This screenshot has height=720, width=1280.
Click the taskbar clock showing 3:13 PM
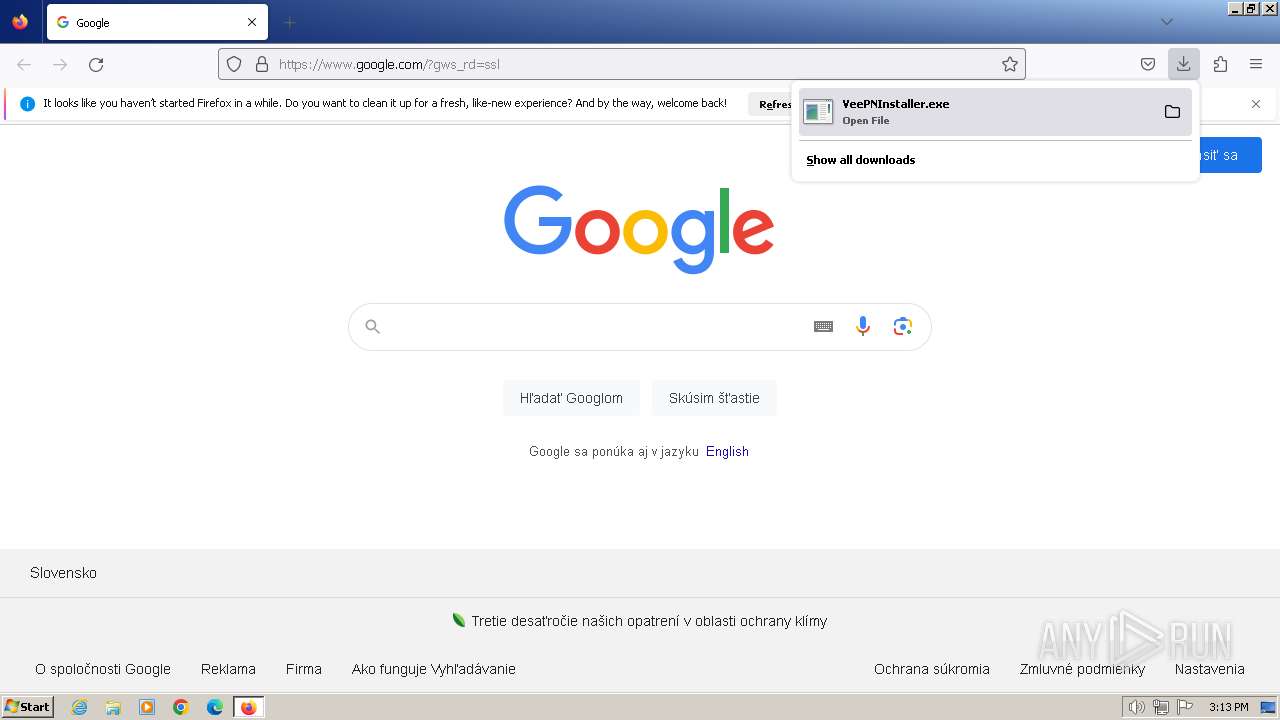1228,707
